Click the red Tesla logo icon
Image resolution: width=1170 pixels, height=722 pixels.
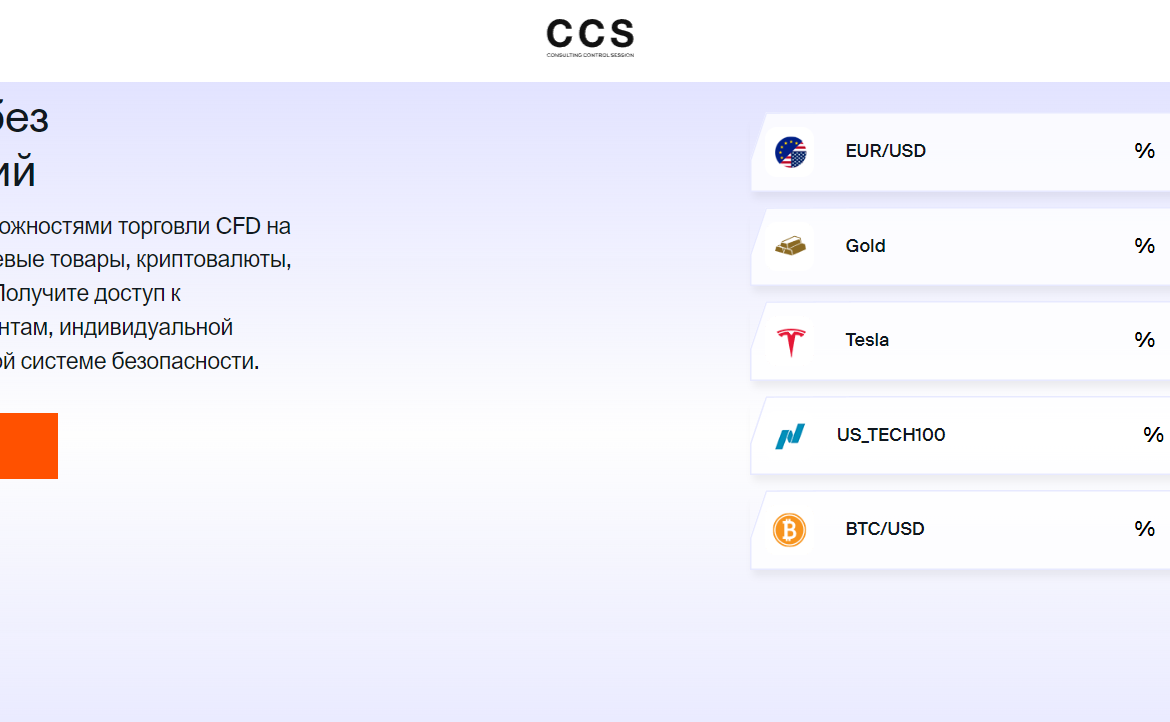pyautogui.click(x=790, y=341)
